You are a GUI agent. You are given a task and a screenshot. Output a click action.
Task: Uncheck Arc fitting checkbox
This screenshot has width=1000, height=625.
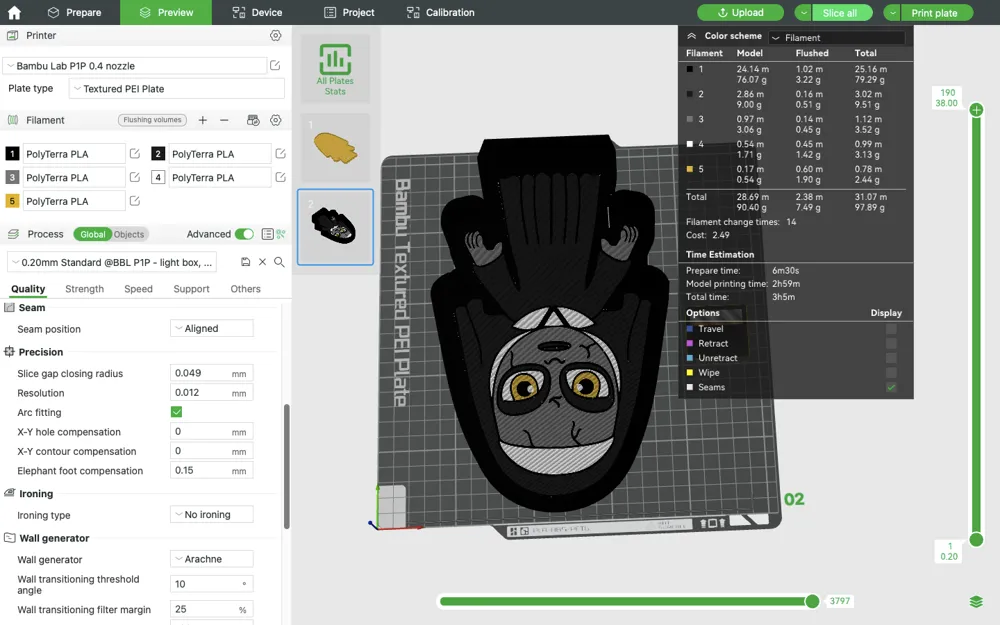[x=177, y=412]
